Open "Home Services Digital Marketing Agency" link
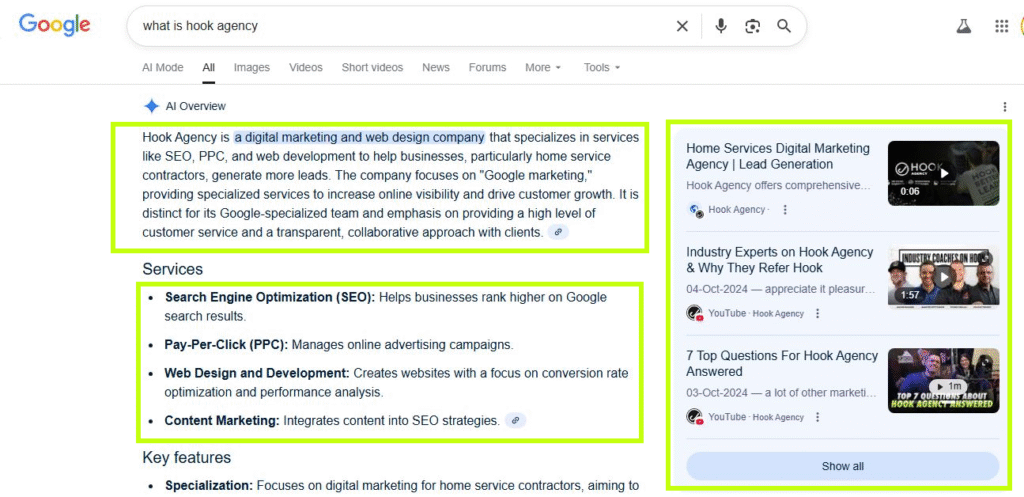The height and width of the screenshot is (497, 1024). (778, 156)
